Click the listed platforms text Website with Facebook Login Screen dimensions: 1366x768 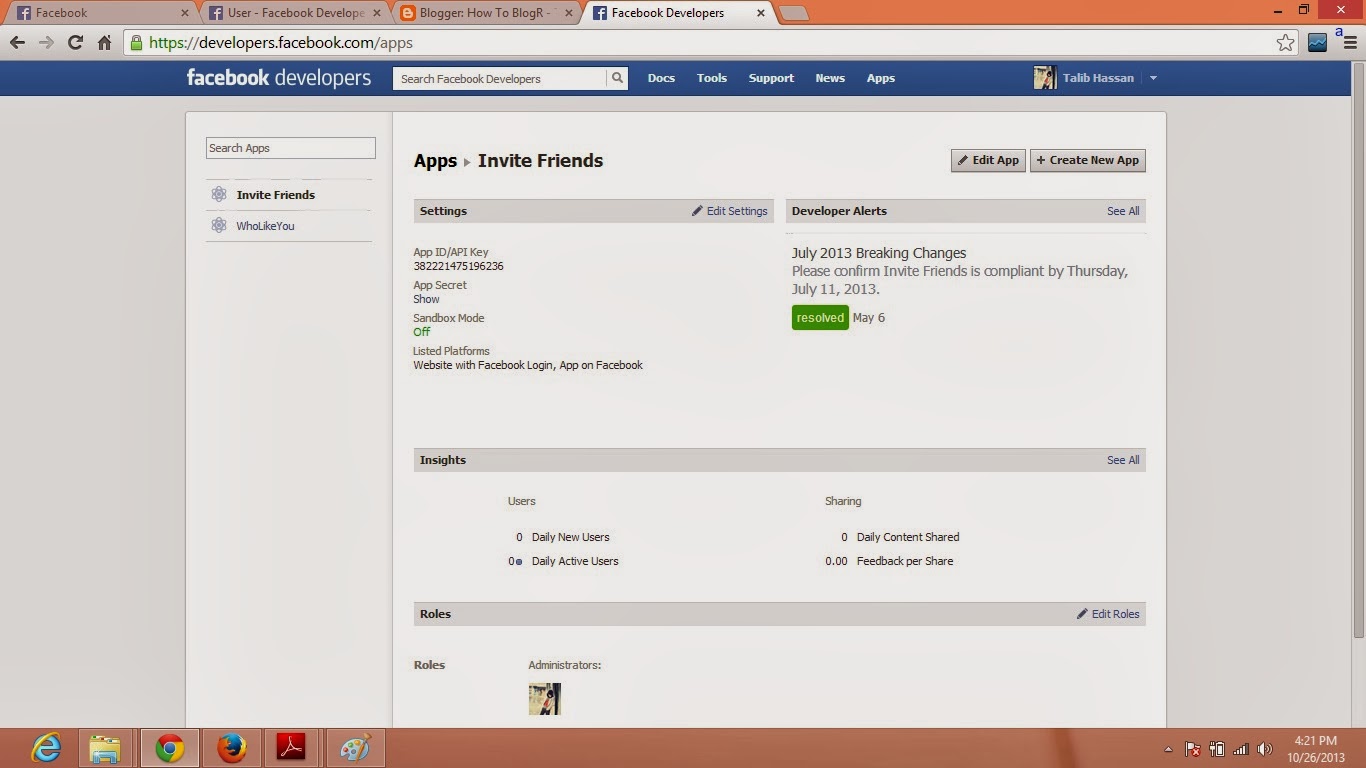point(483,365)
